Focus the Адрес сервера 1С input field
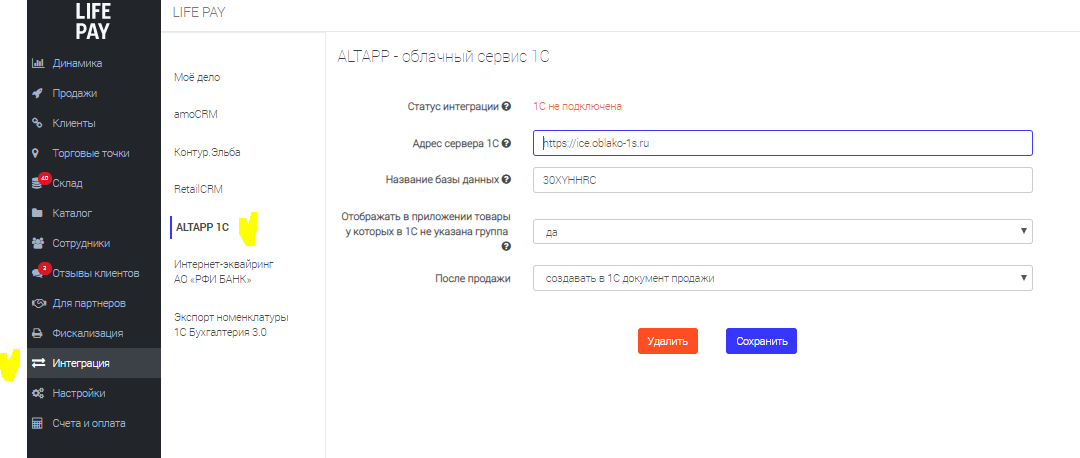Viewport: 1080px width, 458px height. (782, 143)
